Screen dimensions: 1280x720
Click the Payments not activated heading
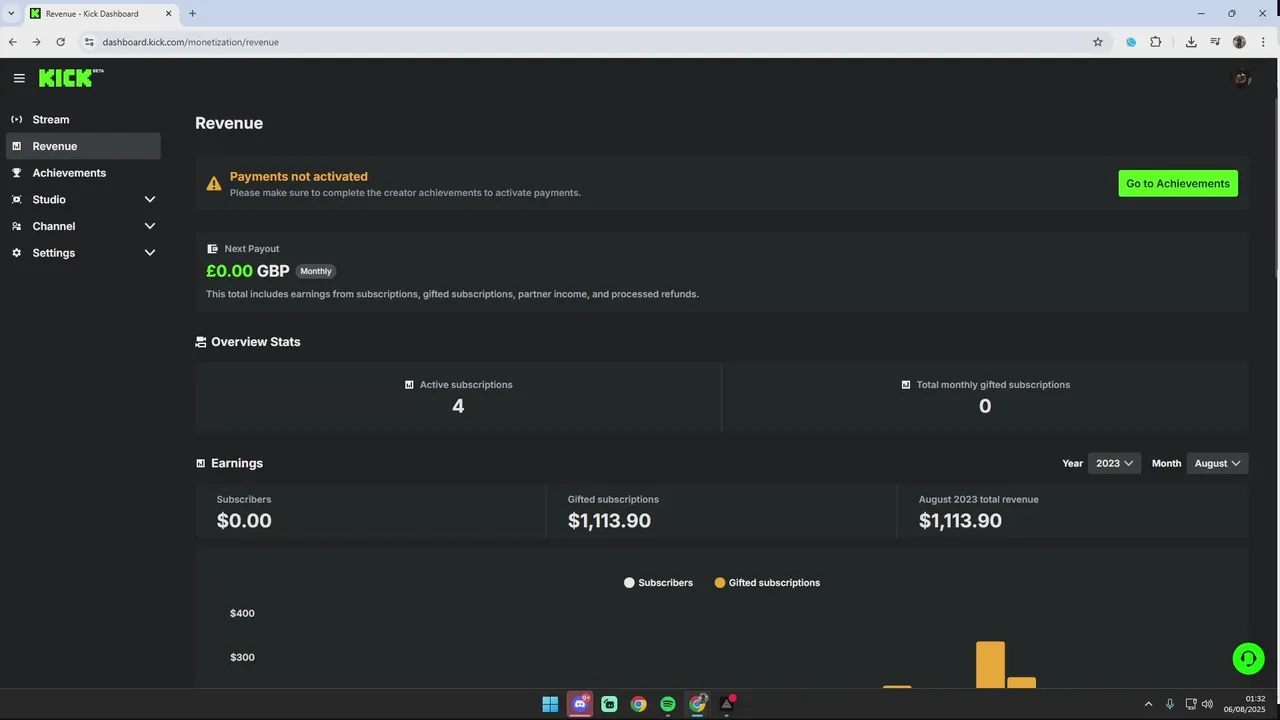tap(299, 176)
